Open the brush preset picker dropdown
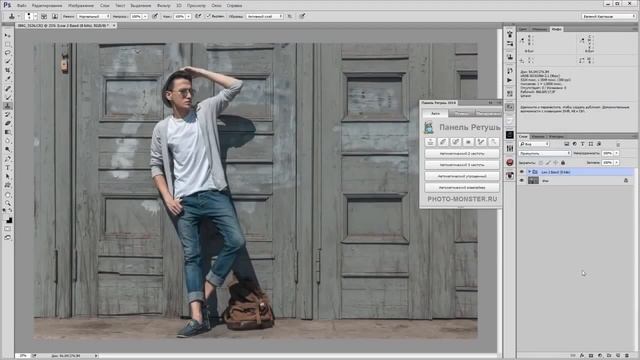The height and width of the screenshot is (360, 640). 35,16
